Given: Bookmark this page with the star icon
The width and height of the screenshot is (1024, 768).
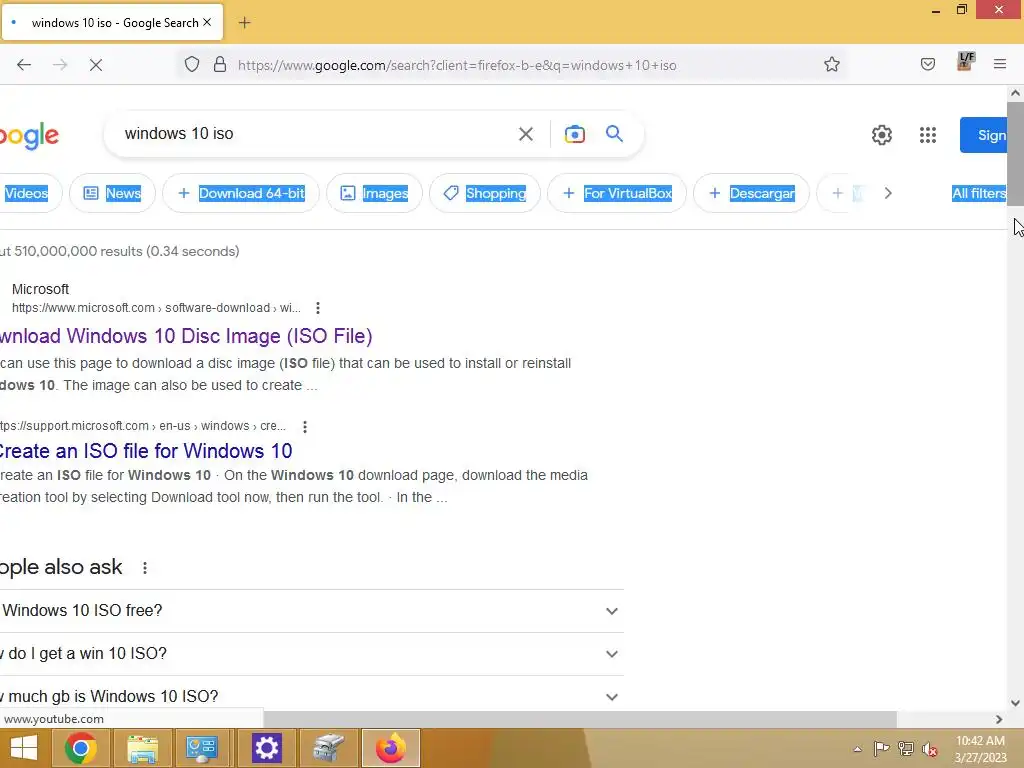Looking at the screenshot, I should pos(831,64).
